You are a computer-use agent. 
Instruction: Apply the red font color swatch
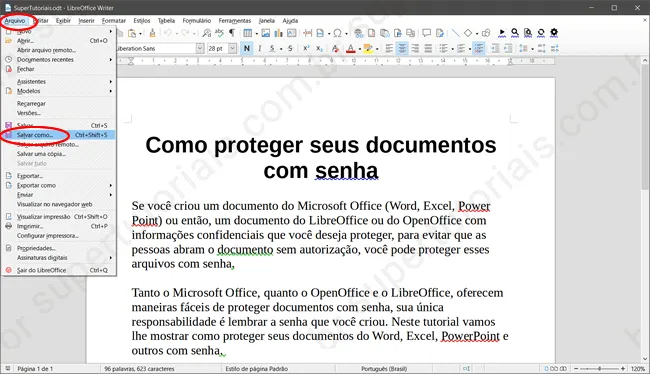[351, 49]
